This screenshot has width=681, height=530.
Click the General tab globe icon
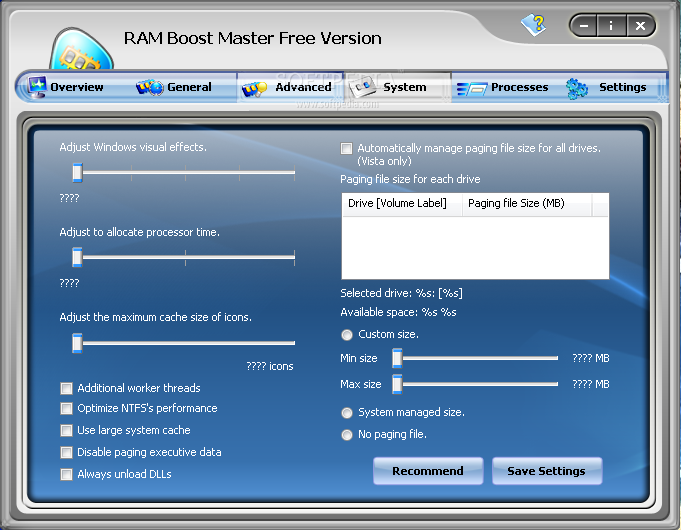pyautogui.click(x=150, y=87)
